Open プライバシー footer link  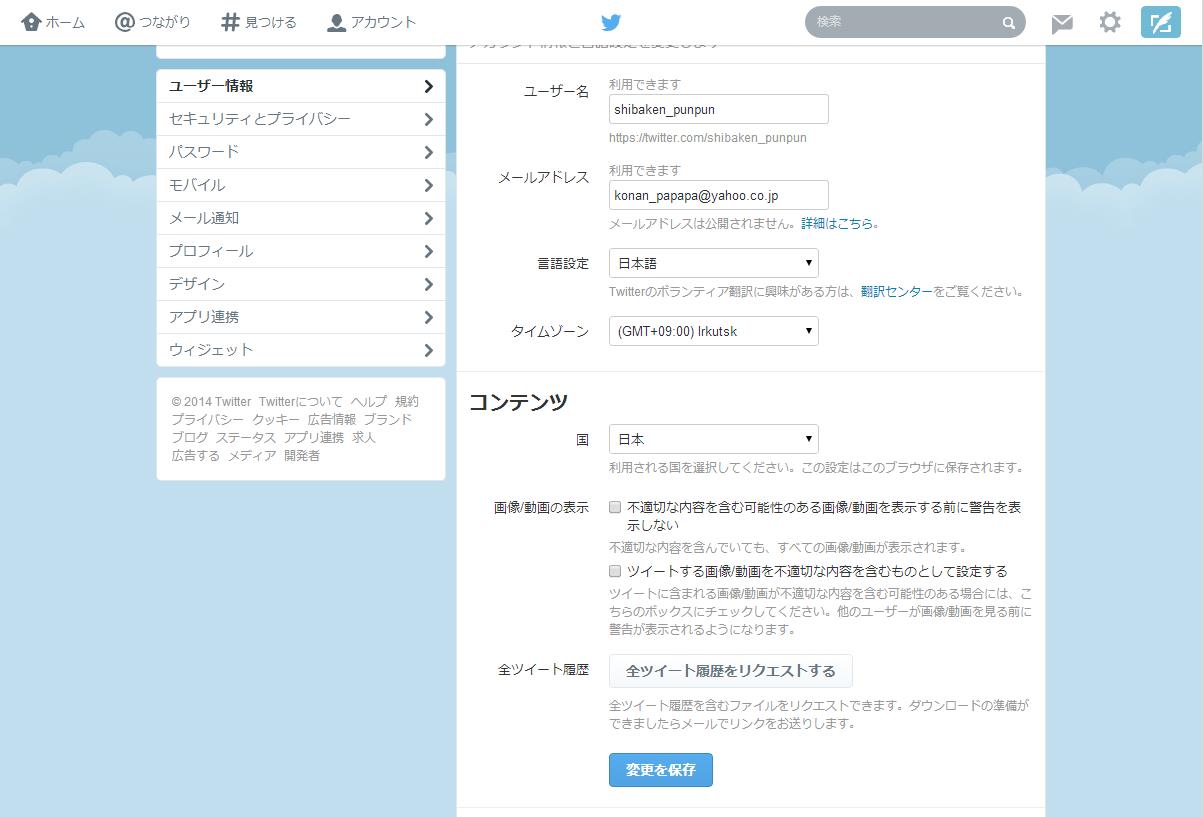(x=207, y=419)
